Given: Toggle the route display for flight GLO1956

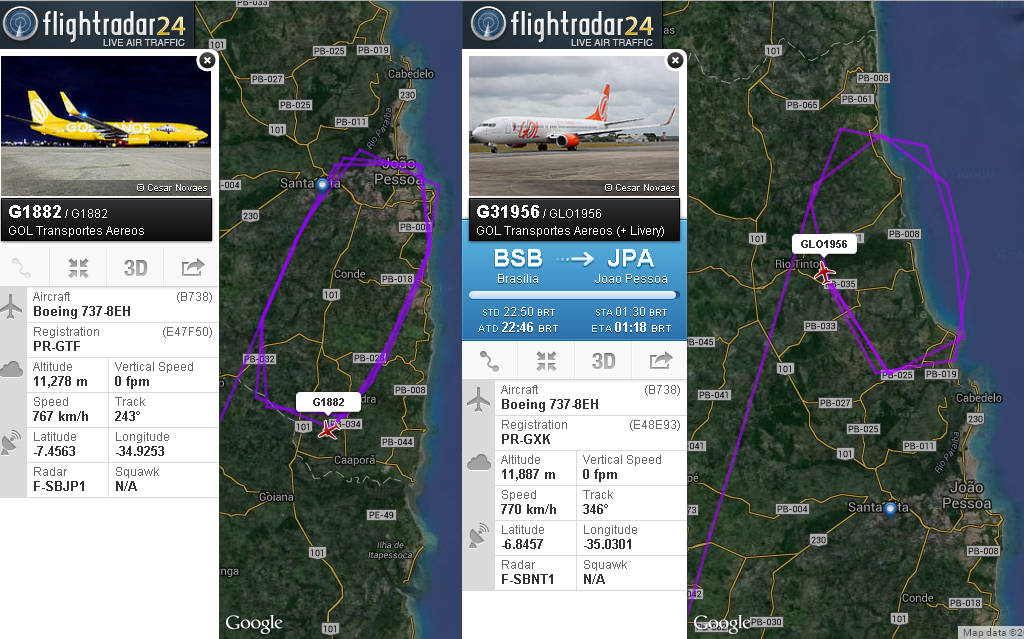Looking at the screenshot, I should coord(489,361).
